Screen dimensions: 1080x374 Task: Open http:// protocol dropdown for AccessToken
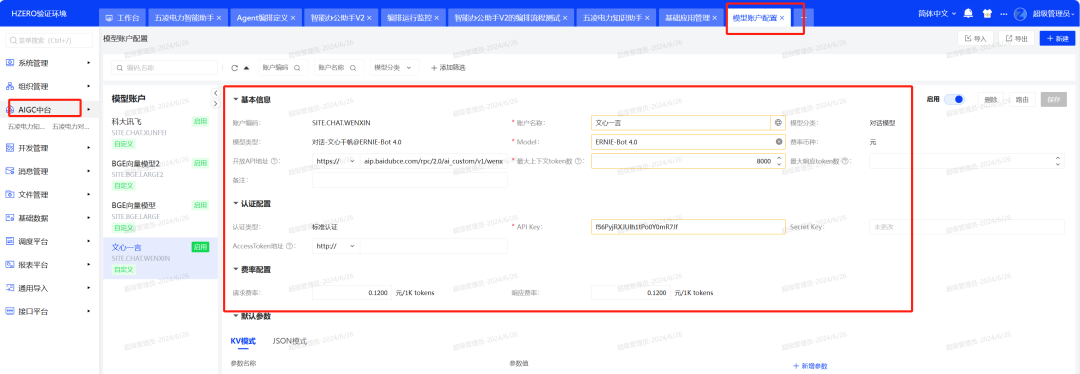point(336,246)
